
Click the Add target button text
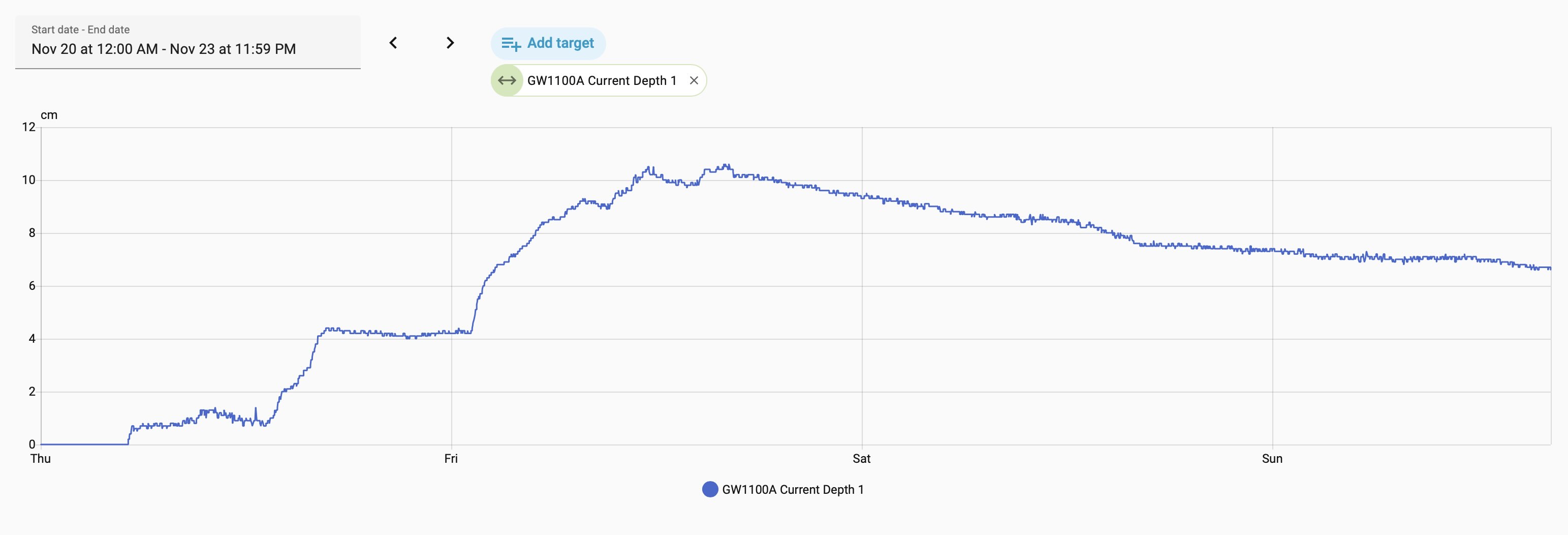[x=560, y=43]
